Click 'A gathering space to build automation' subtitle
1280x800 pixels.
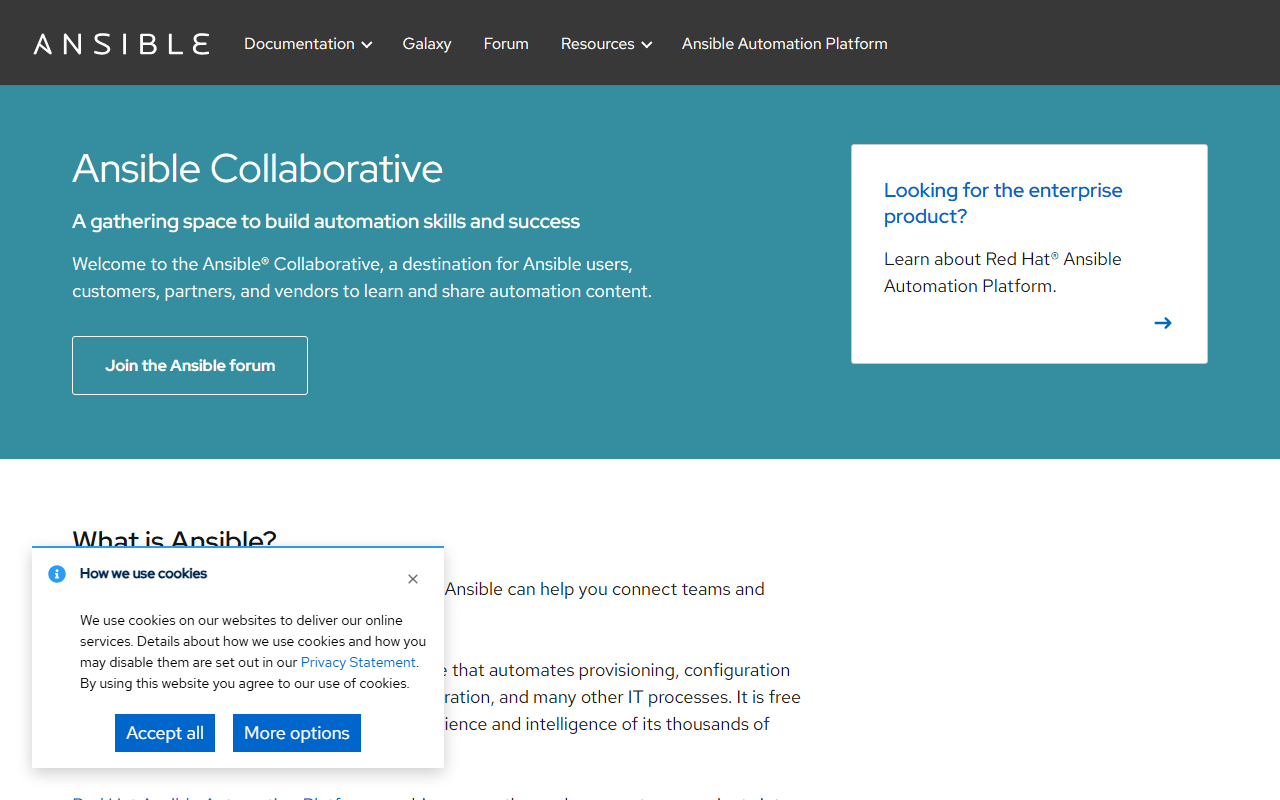(326, 221)
